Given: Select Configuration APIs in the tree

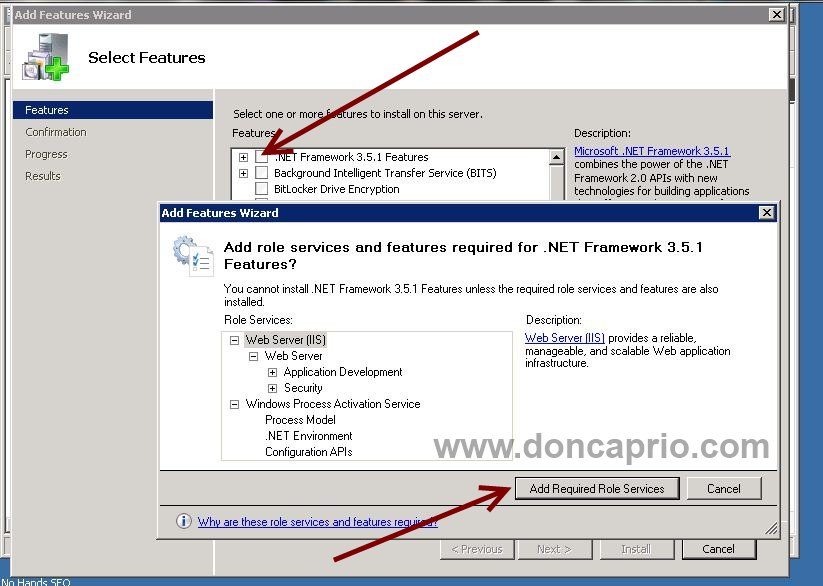Looking at the screenshot, I should (x=309, y=452).
